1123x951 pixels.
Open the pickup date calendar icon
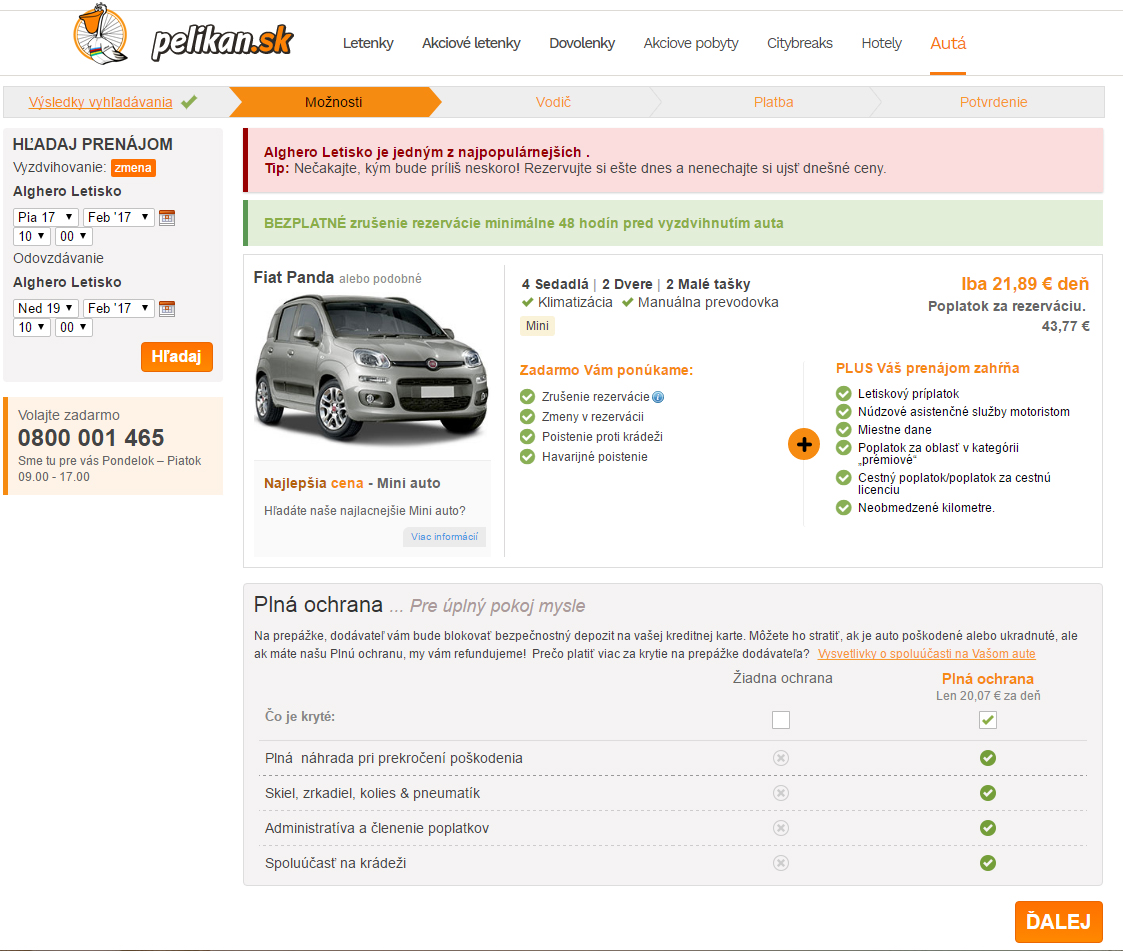[x=167, y=217]
